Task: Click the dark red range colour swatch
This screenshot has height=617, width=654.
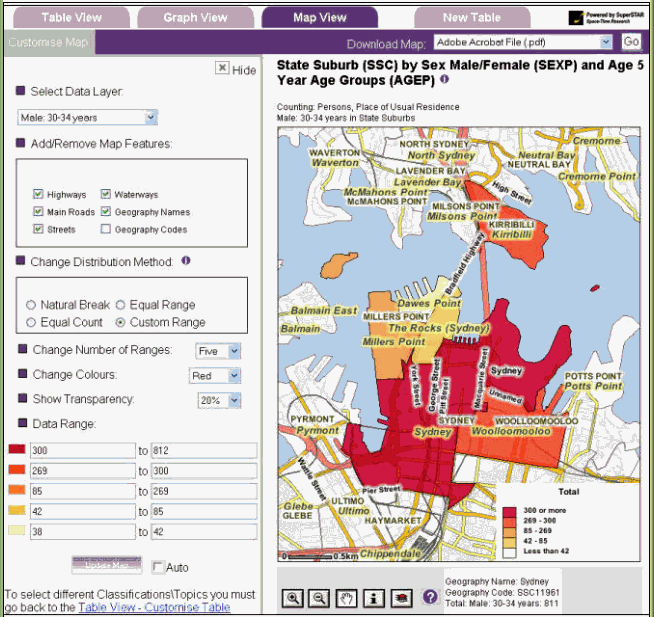Action: click(x=18, y=451)
